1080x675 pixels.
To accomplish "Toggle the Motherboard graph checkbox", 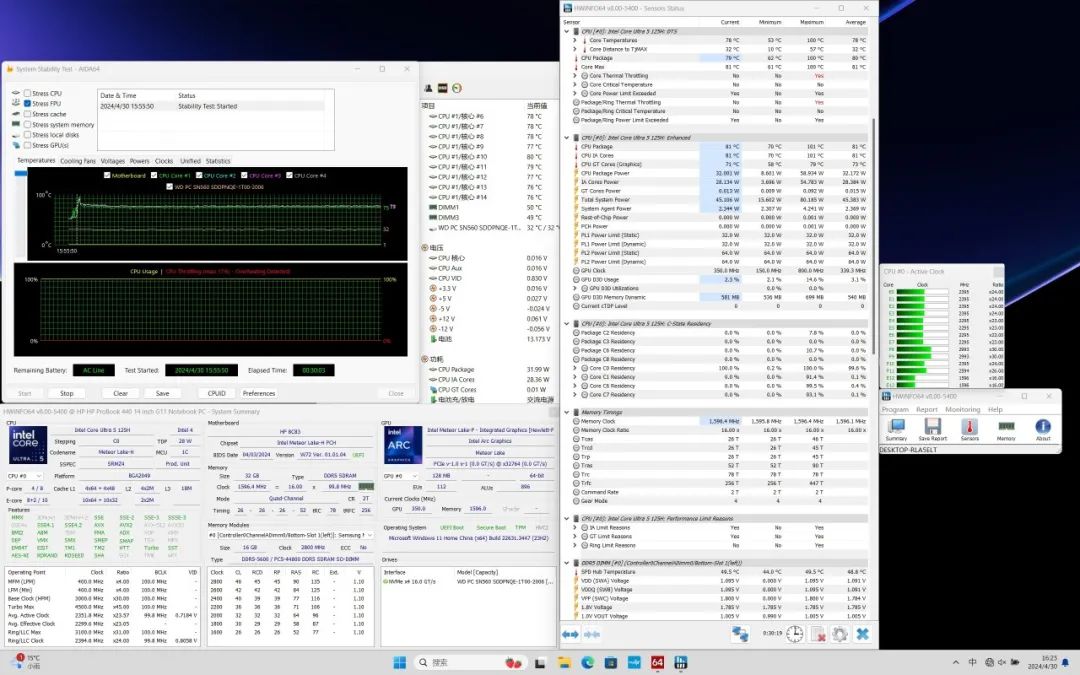I will click(108, 175).
